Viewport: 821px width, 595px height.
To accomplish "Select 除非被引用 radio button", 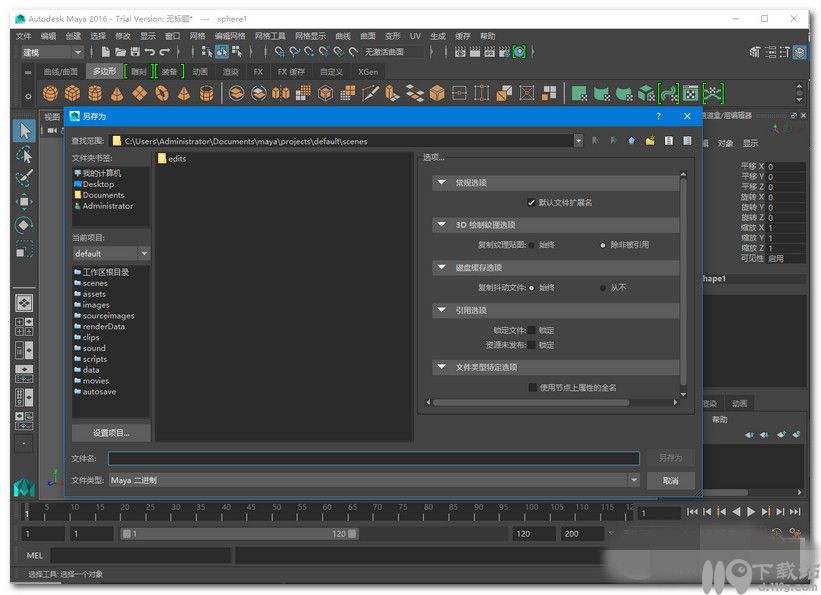I will (602, 244).
